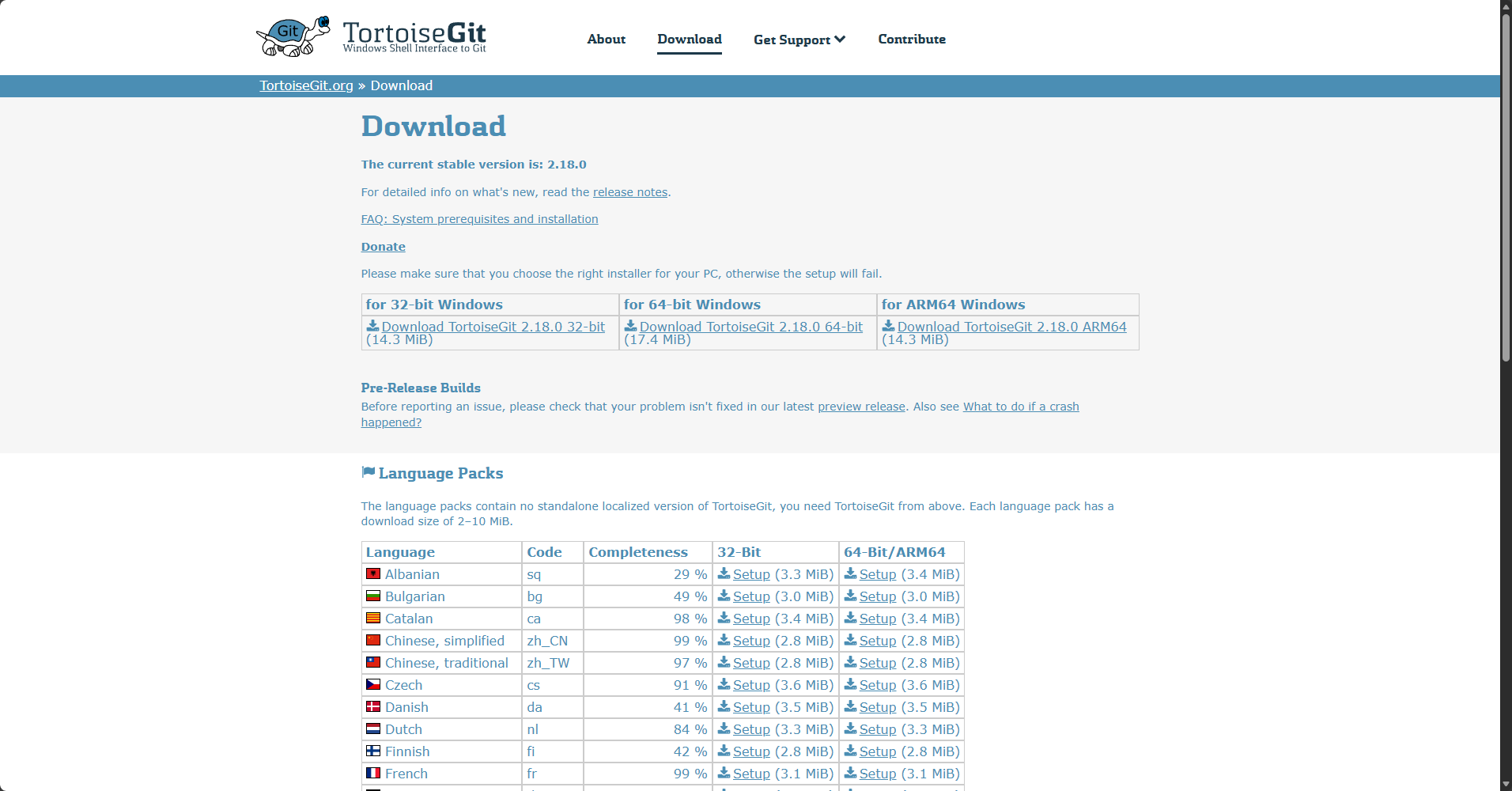Click the zh_CN code cell
The image size is (1512, 791).
(553, 641)
